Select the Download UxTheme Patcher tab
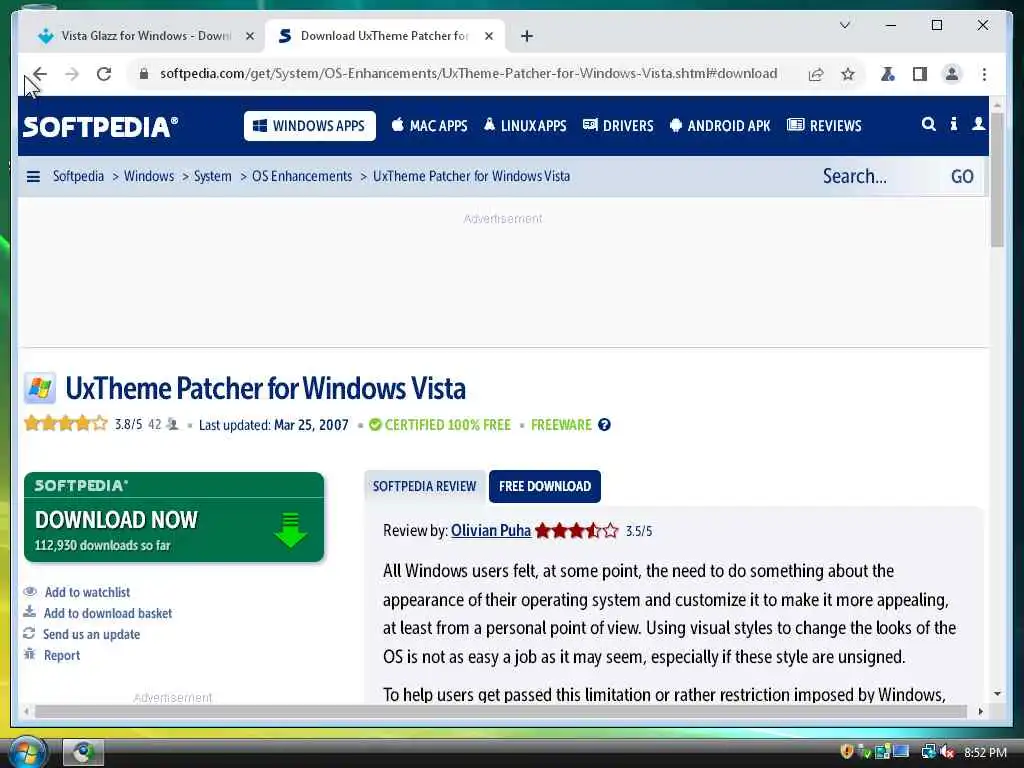Image resolution: width=1024 pixels, height=768 pixels. [x=384, y=36]
